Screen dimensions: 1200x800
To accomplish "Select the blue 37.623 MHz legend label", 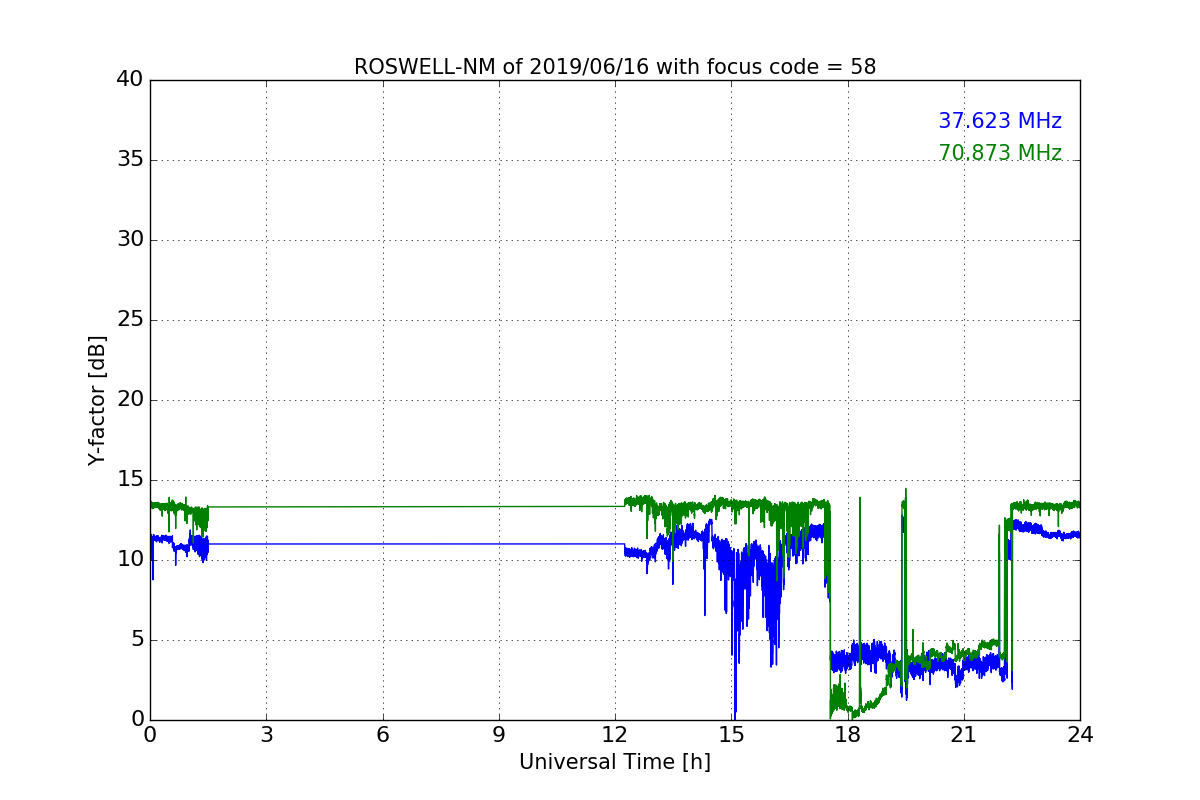I will point(1000,121).
